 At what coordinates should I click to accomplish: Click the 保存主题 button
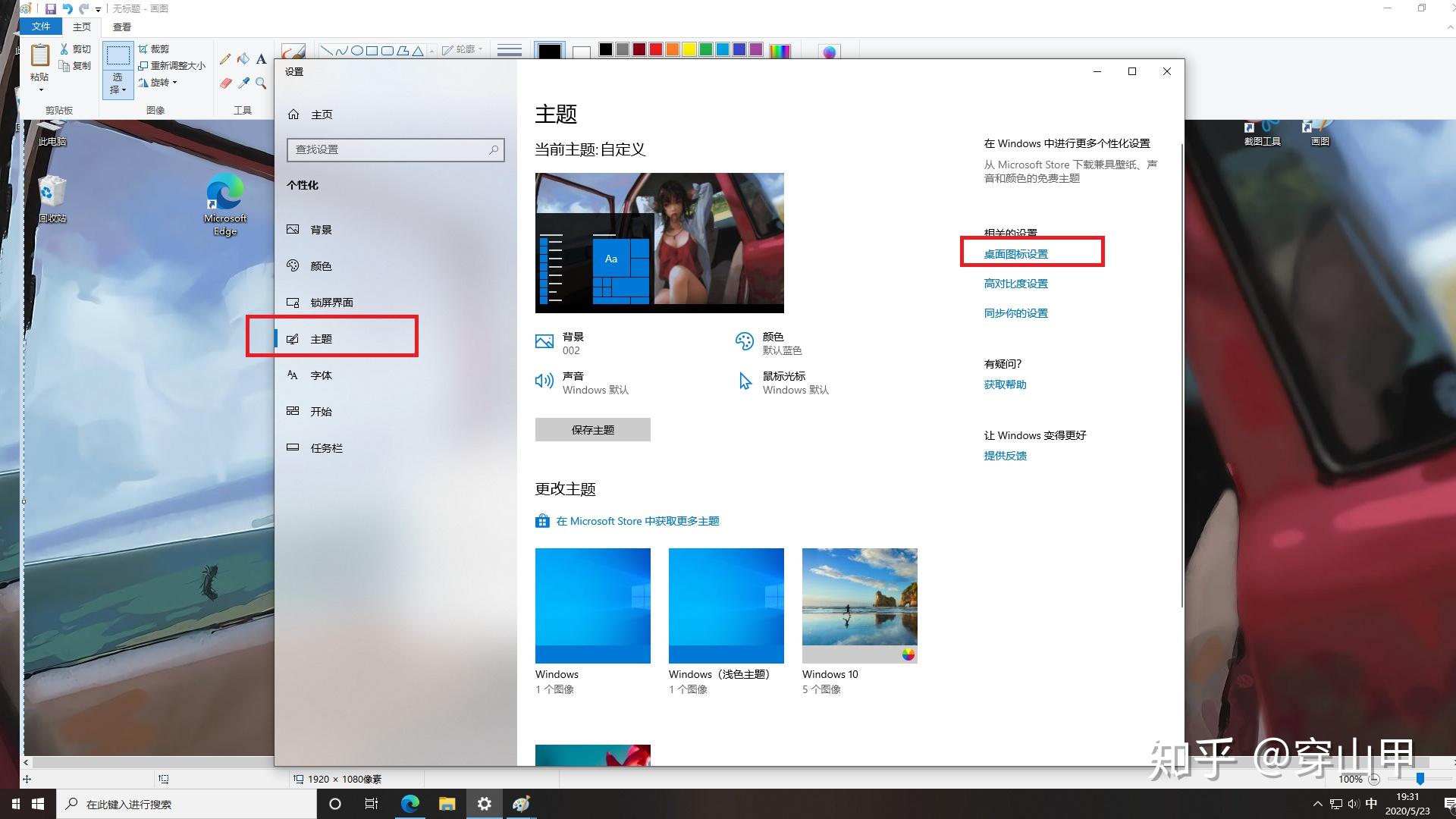(x=593, y=430)
